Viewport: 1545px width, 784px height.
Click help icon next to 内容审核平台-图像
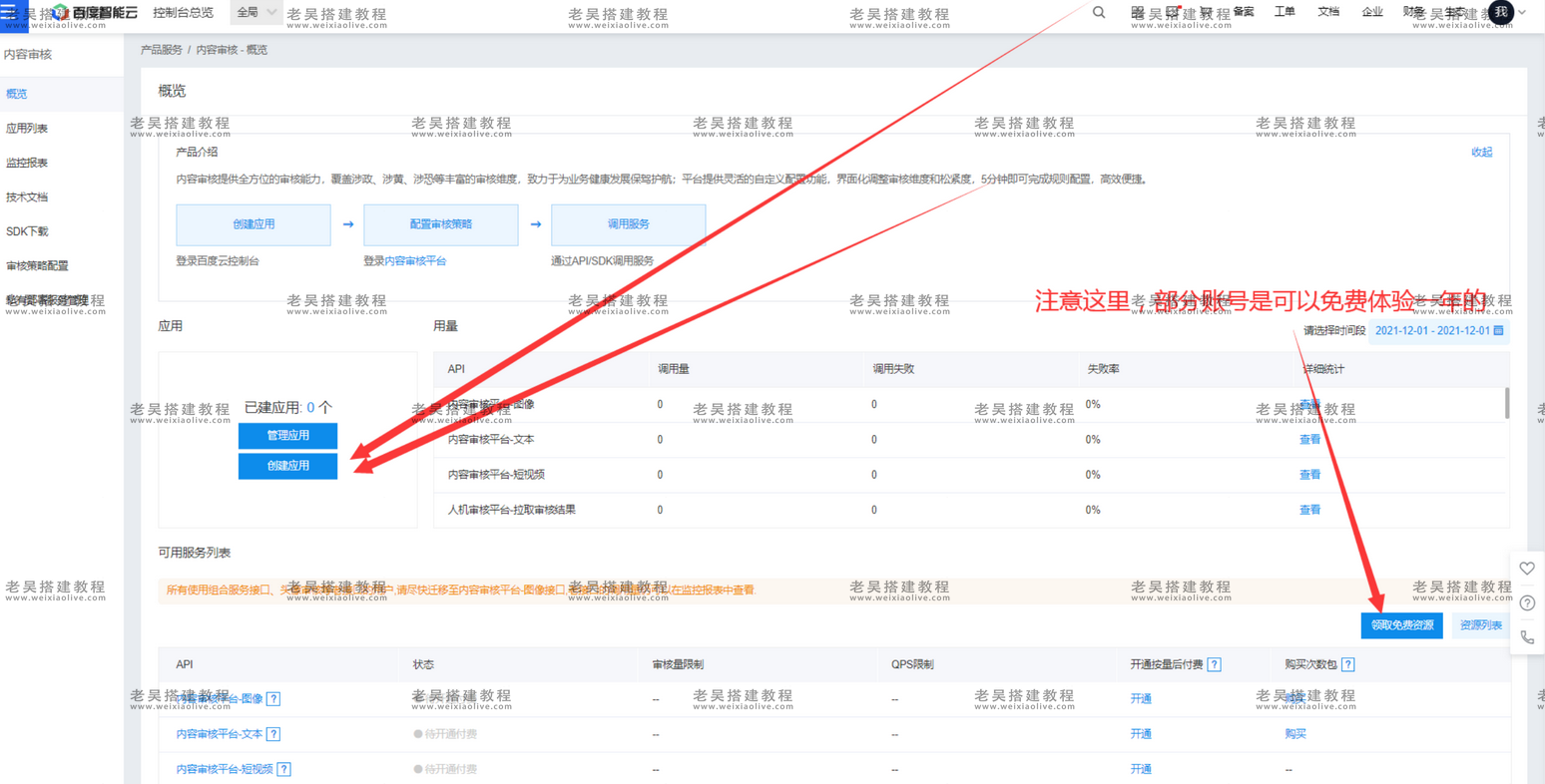click(273, 699)
